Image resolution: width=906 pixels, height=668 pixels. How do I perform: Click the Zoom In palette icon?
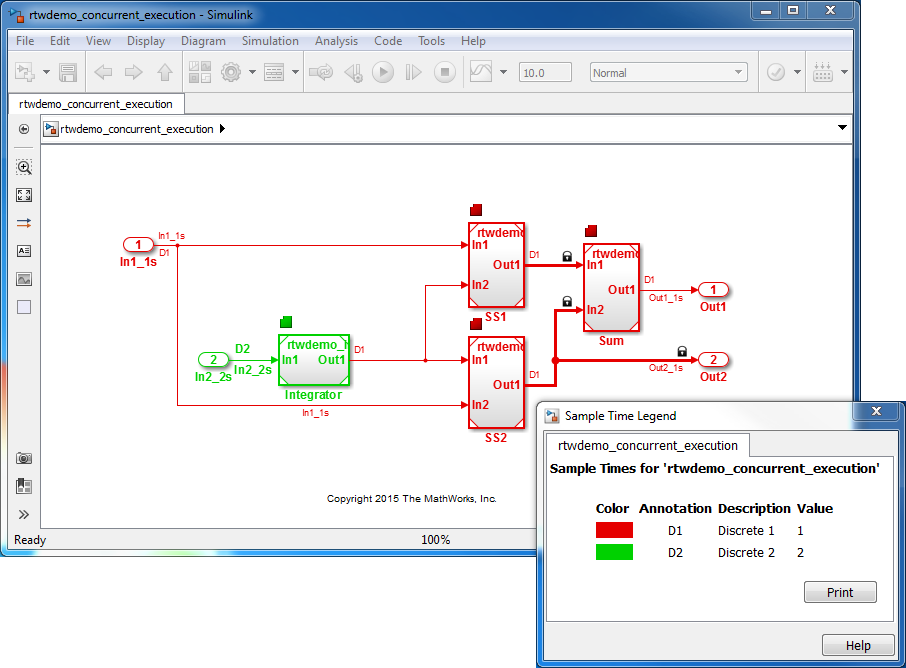24,168
